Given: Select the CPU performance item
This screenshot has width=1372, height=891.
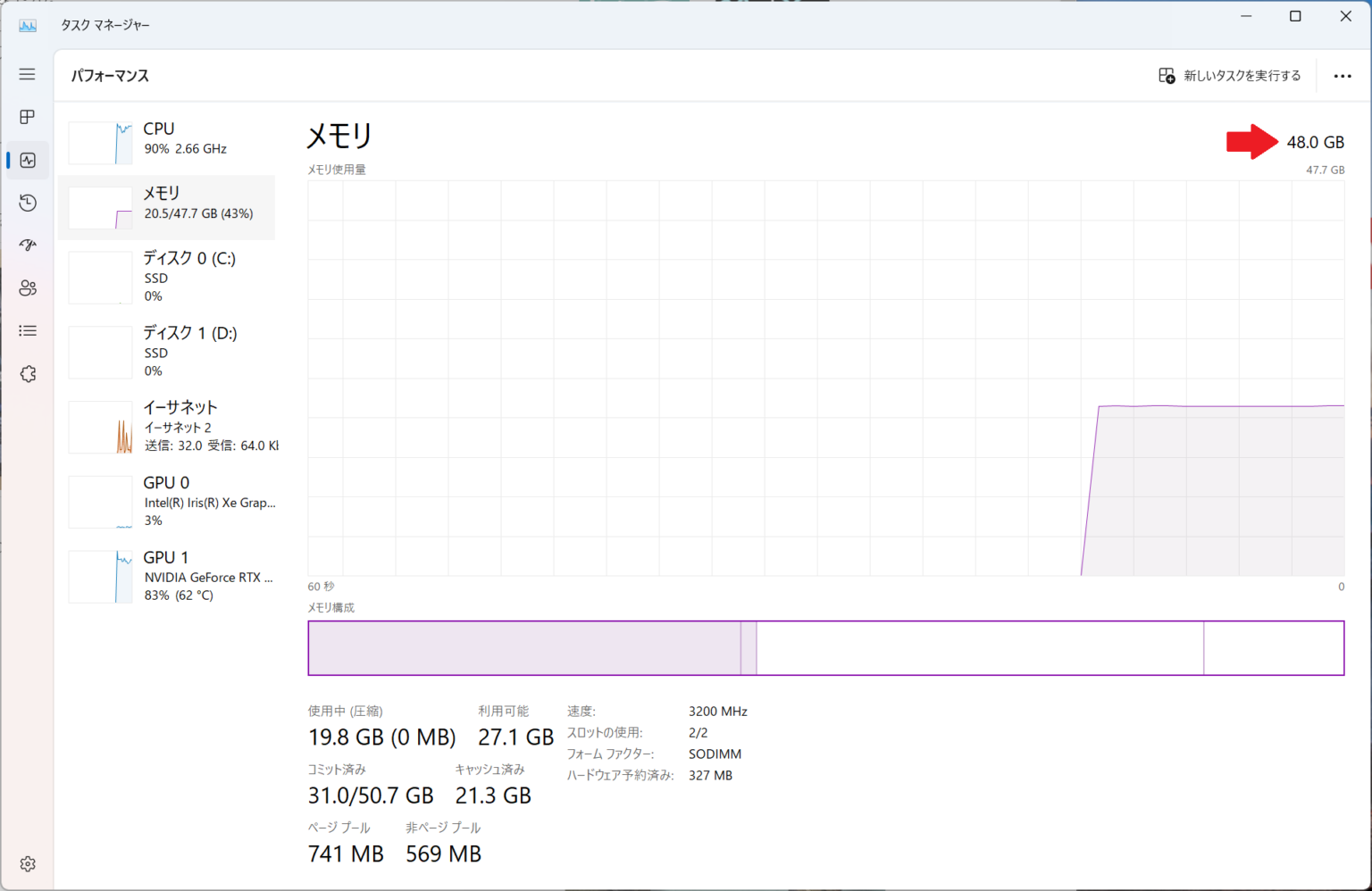Looking at the screenshot, I should [170, 140].
